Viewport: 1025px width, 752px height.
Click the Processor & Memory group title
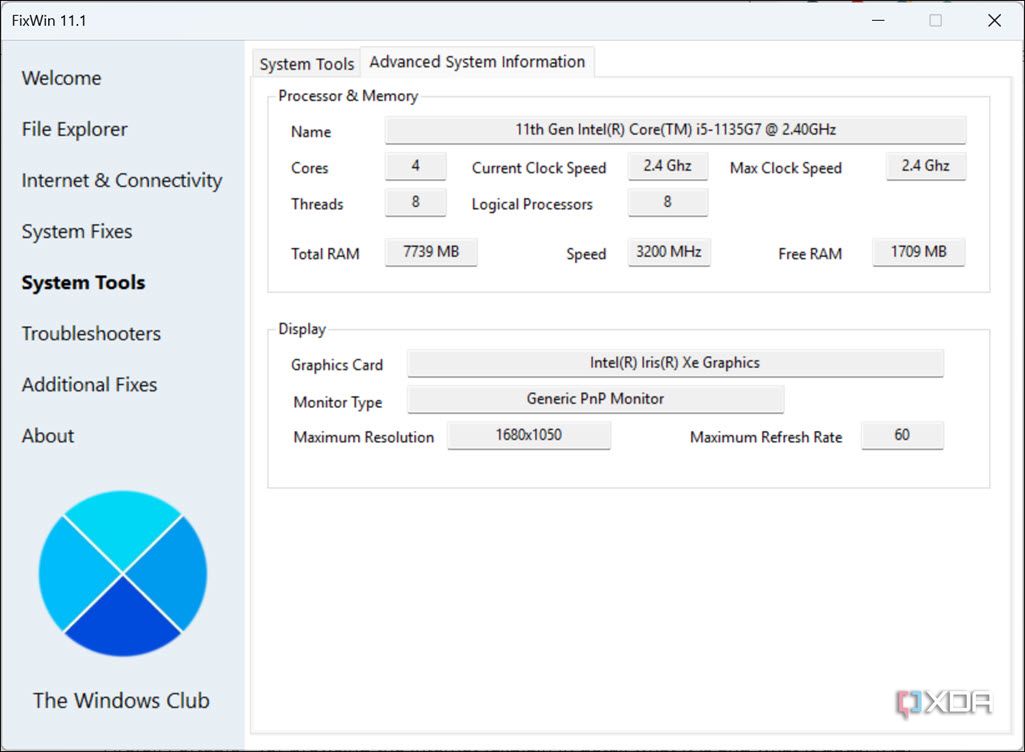(x=348, y=96)
